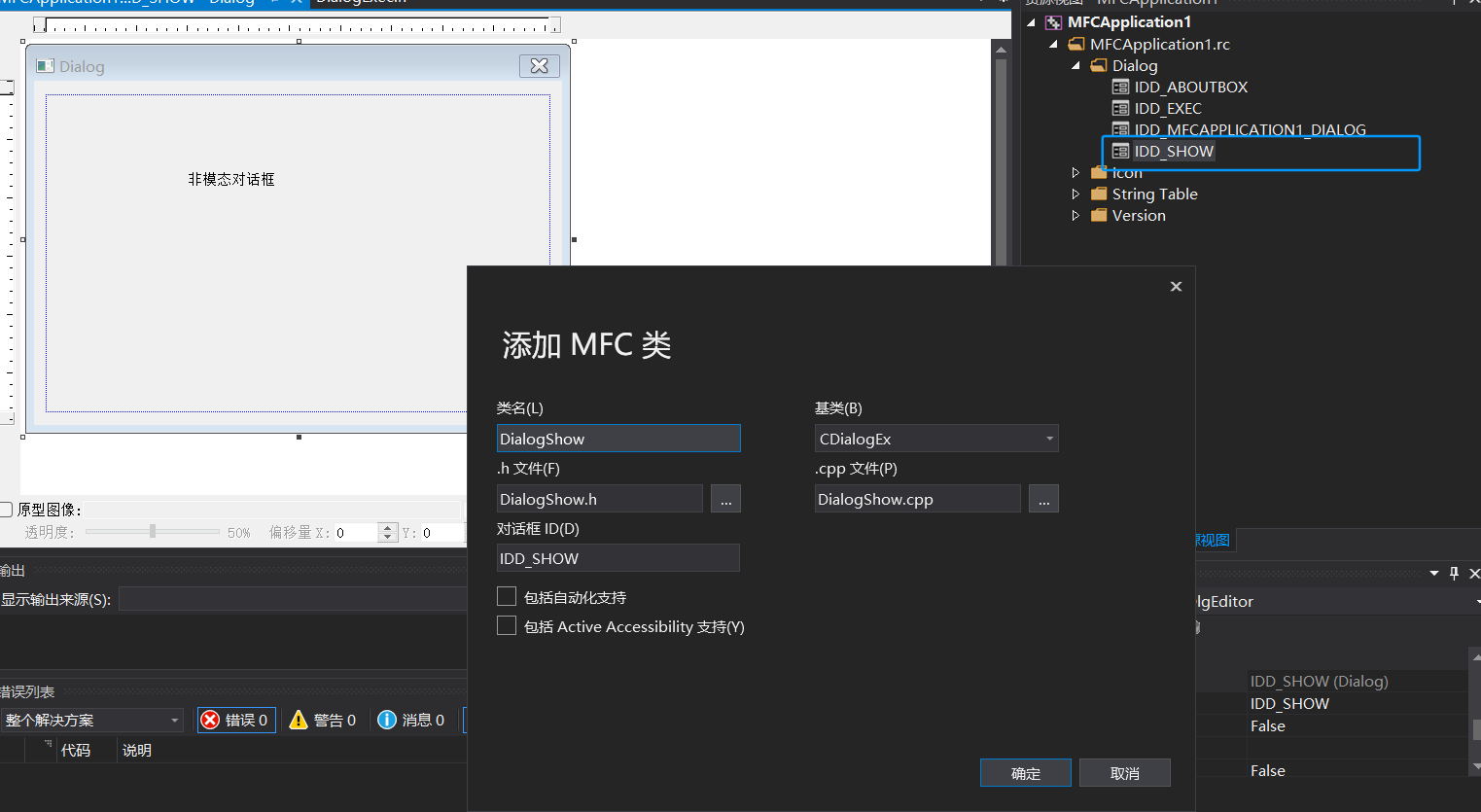Click 确定 to confirm adding the class
The height and width of the screenshot is (812, 1481).
click(1026, 773)
